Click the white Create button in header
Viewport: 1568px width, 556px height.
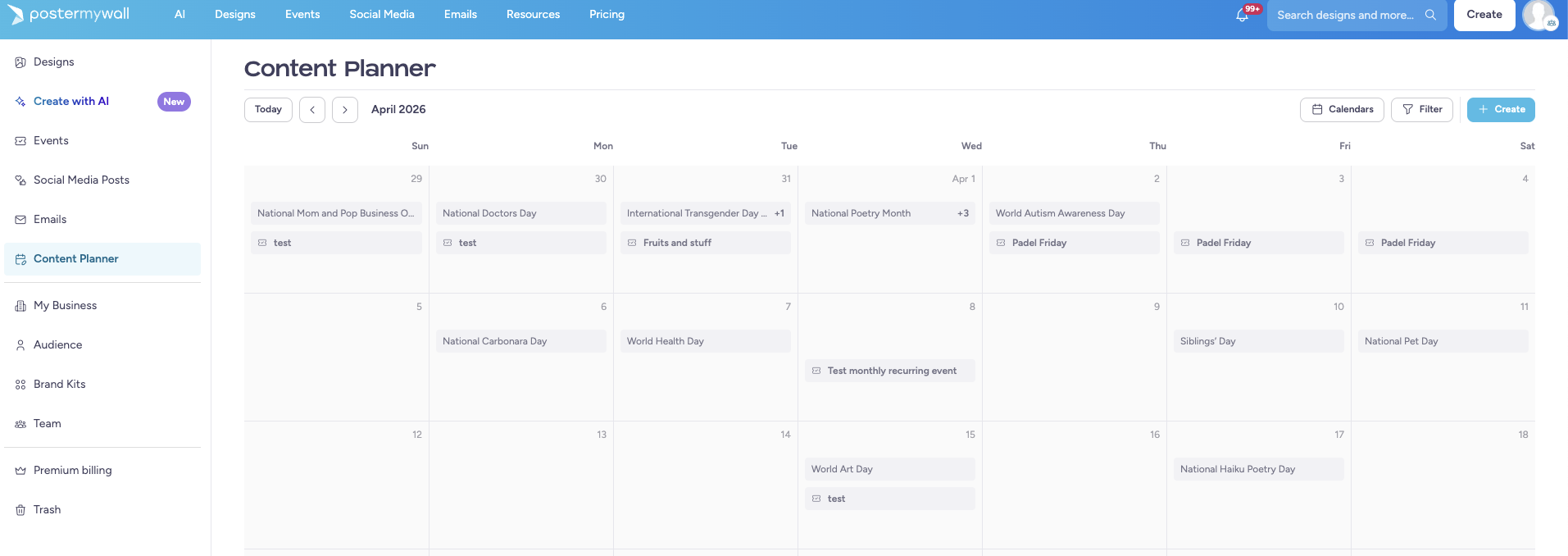tap(1484, 15)
